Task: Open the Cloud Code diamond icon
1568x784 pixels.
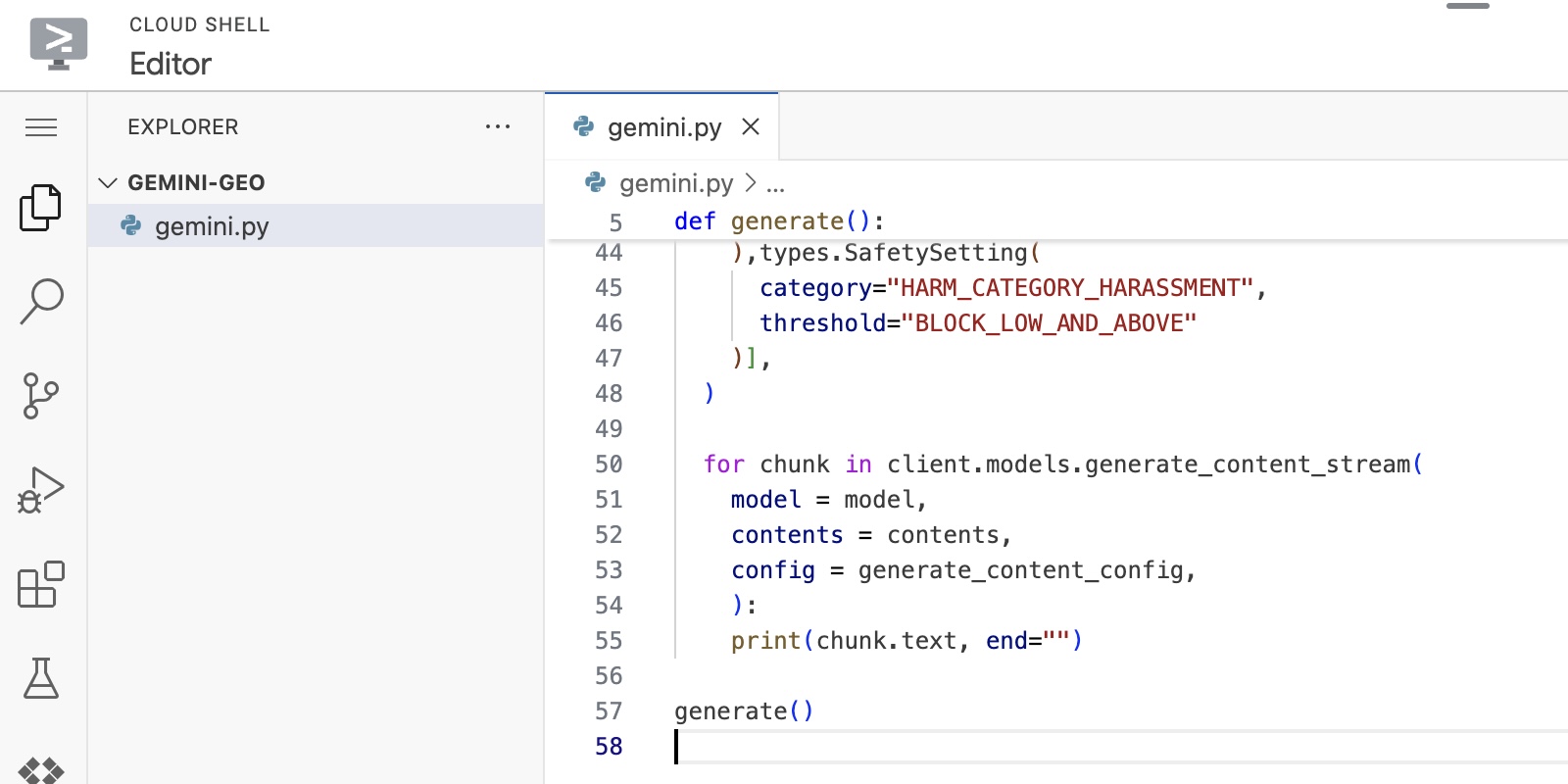Action: tap(41, 770)
